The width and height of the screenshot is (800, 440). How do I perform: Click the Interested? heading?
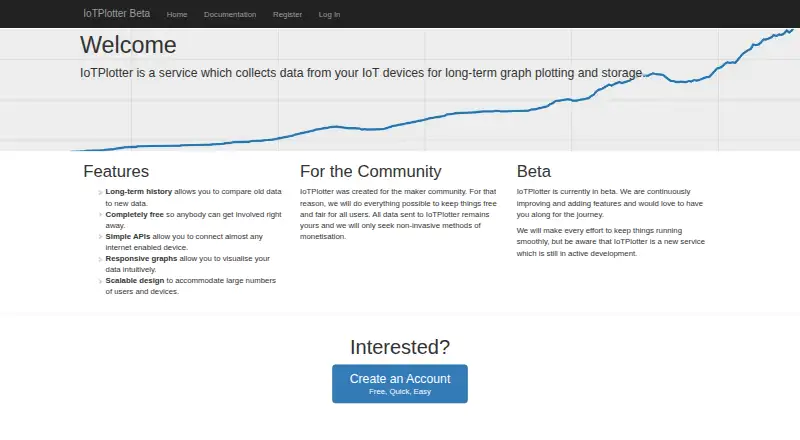(399, 347)
